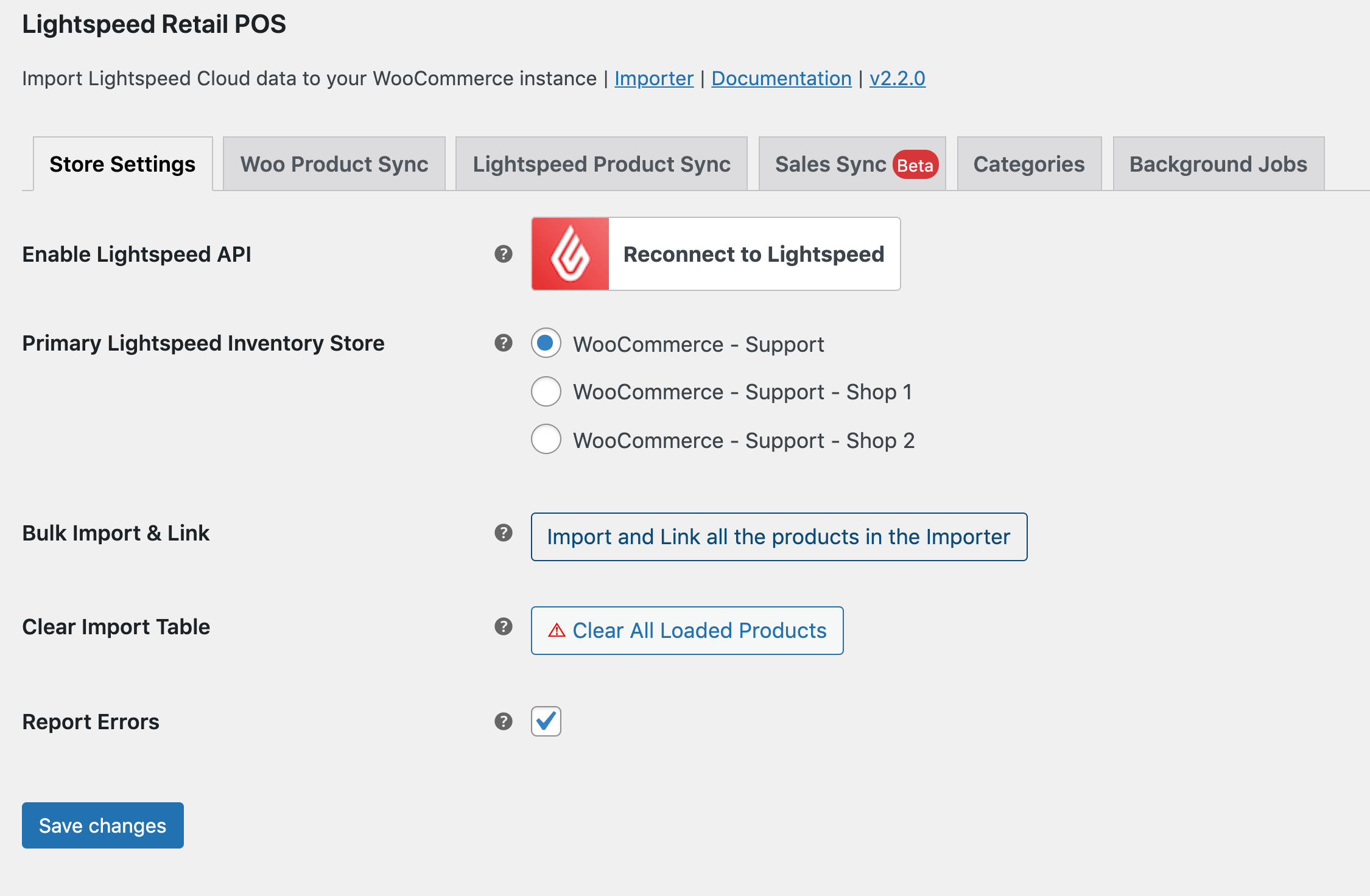Image resolution: width=1370 pixels, height=896 pixels.
Task: Click the help icon beside Bulk Import & Link
Action: pyautogui.click(x=504, y=533)
